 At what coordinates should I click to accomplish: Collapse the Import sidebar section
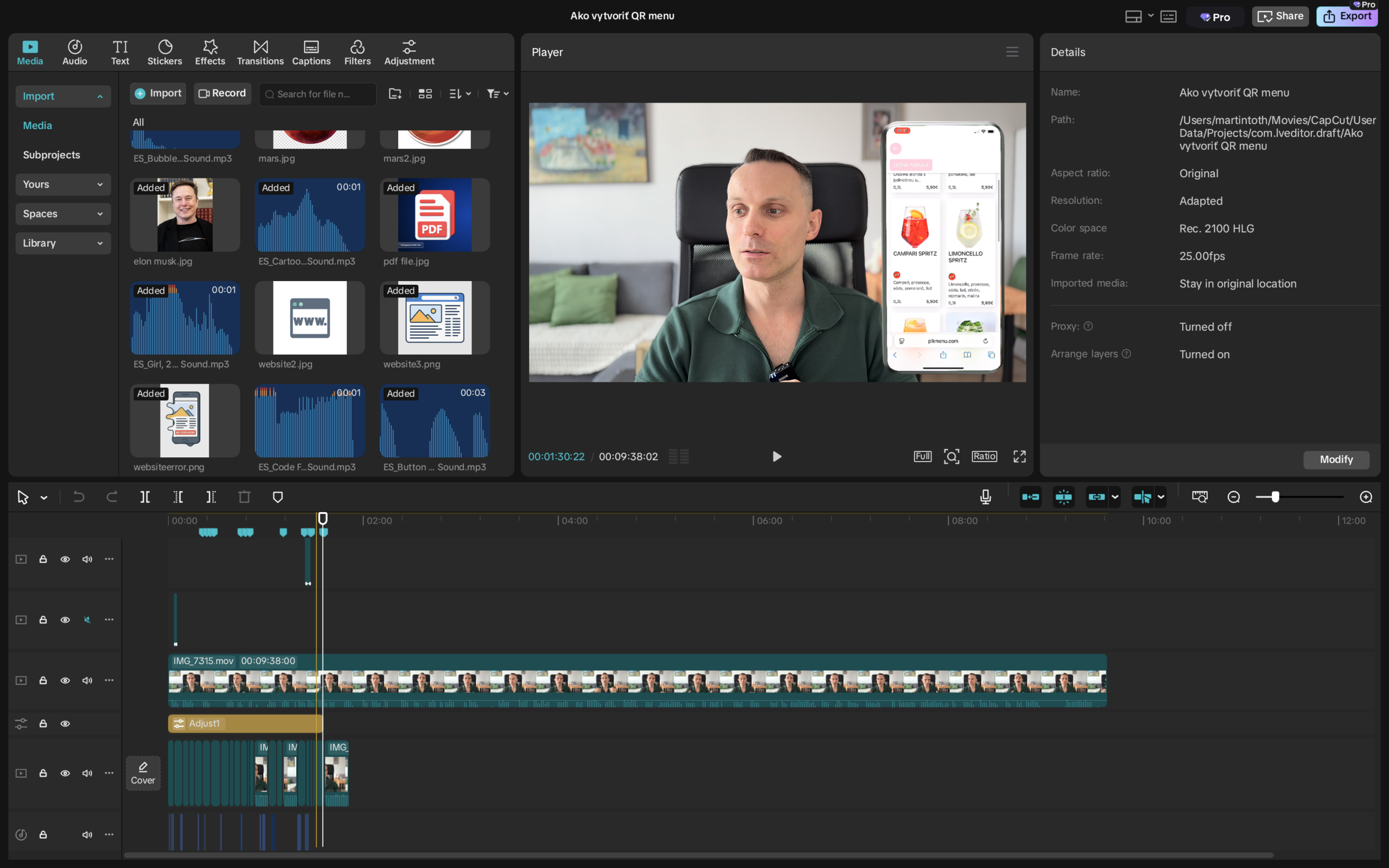[63, 96]
